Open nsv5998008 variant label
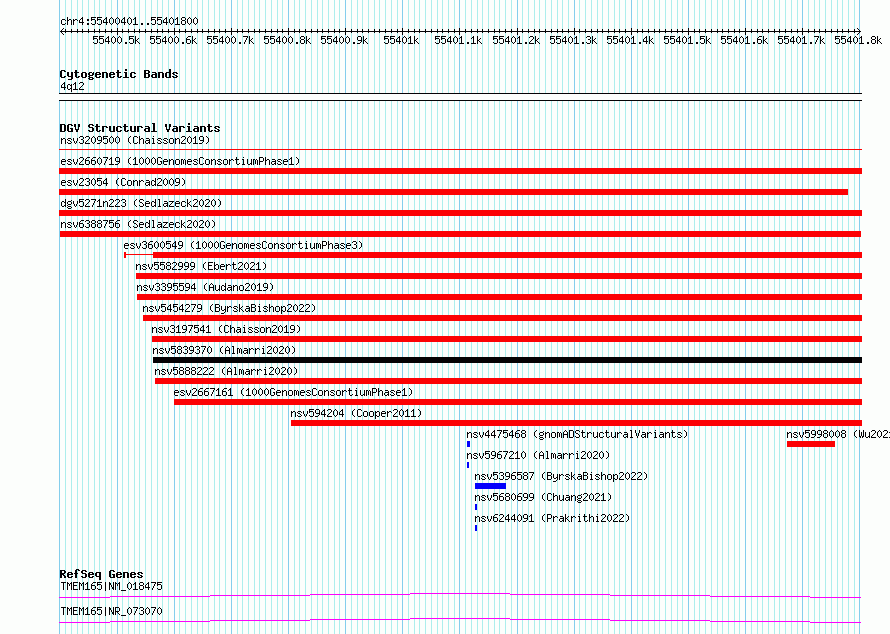This screenshot has height=634, width=890. pos(838,434)
